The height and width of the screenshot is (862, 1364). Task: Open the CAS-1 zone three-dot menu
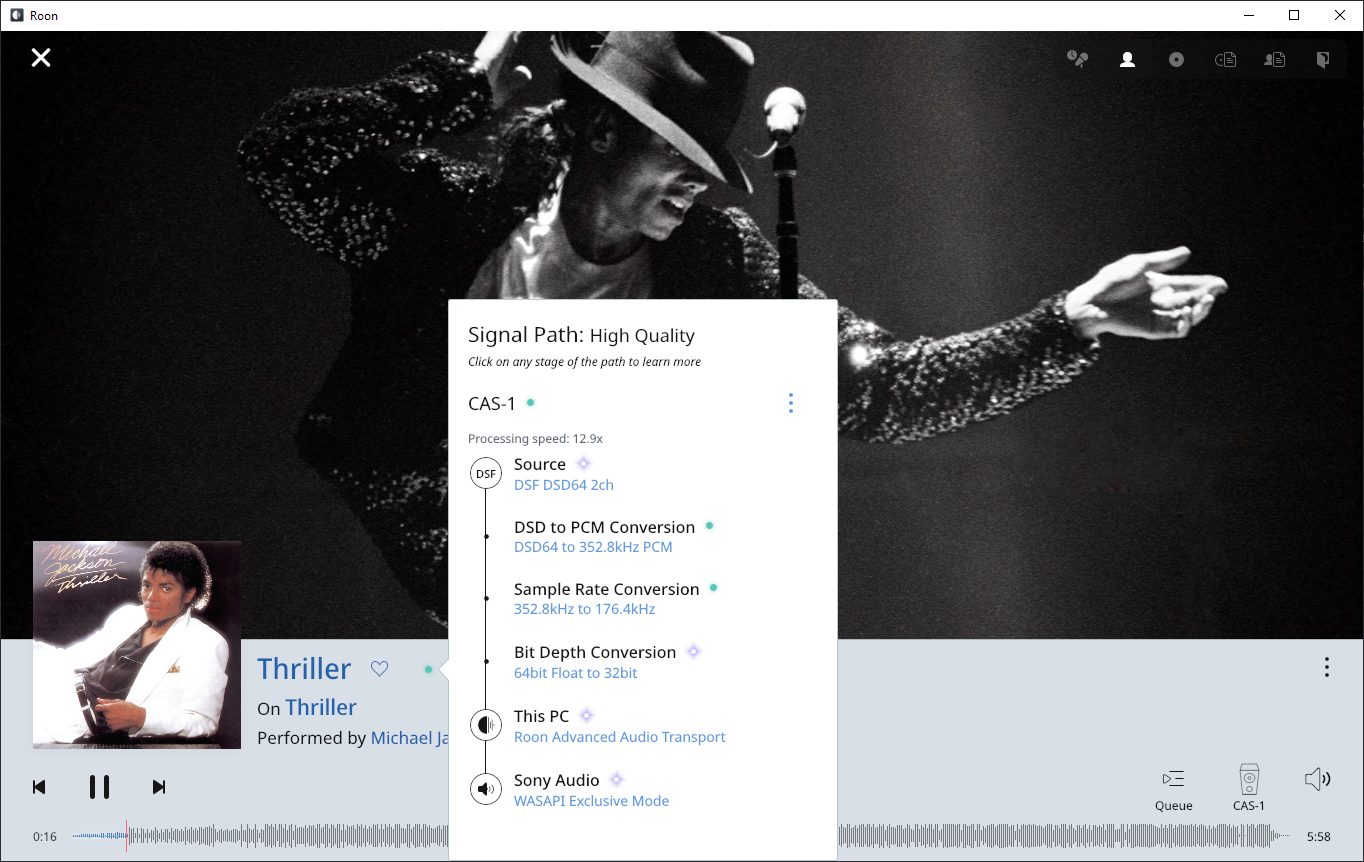pos(790,403)
